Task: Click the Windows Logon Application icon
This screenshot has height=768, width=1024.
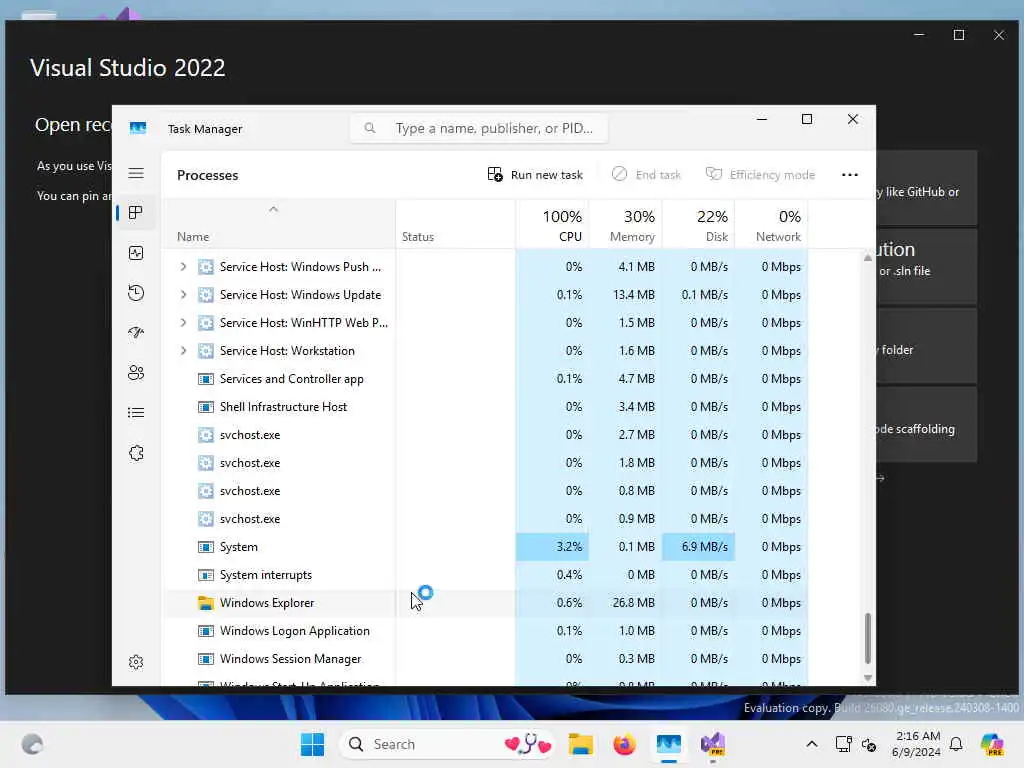Action: coord(206,631)
